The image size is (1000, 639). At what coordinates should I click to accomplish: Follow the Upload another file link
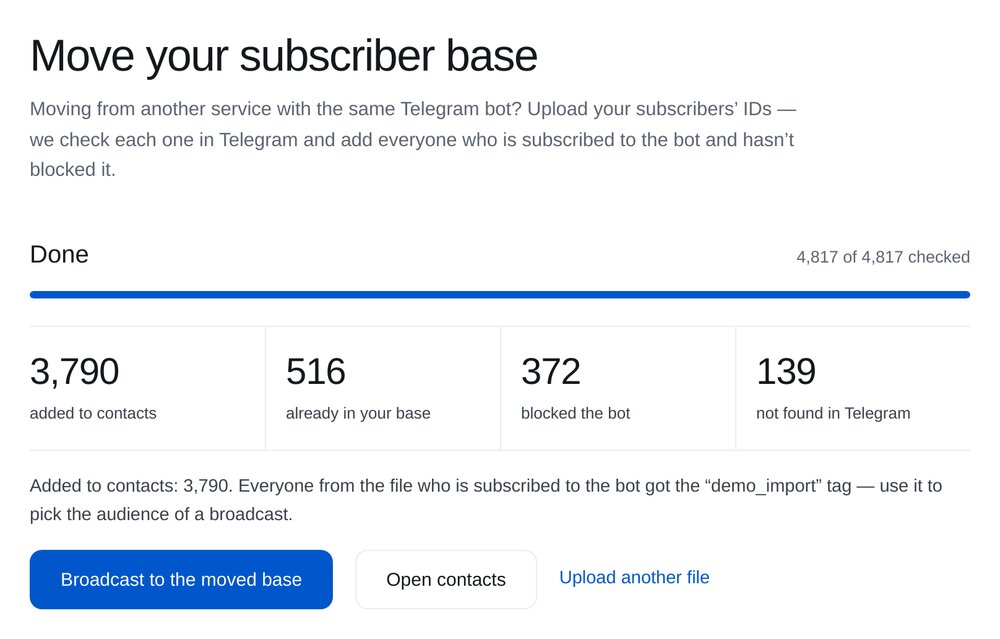(x=634, y=577)
